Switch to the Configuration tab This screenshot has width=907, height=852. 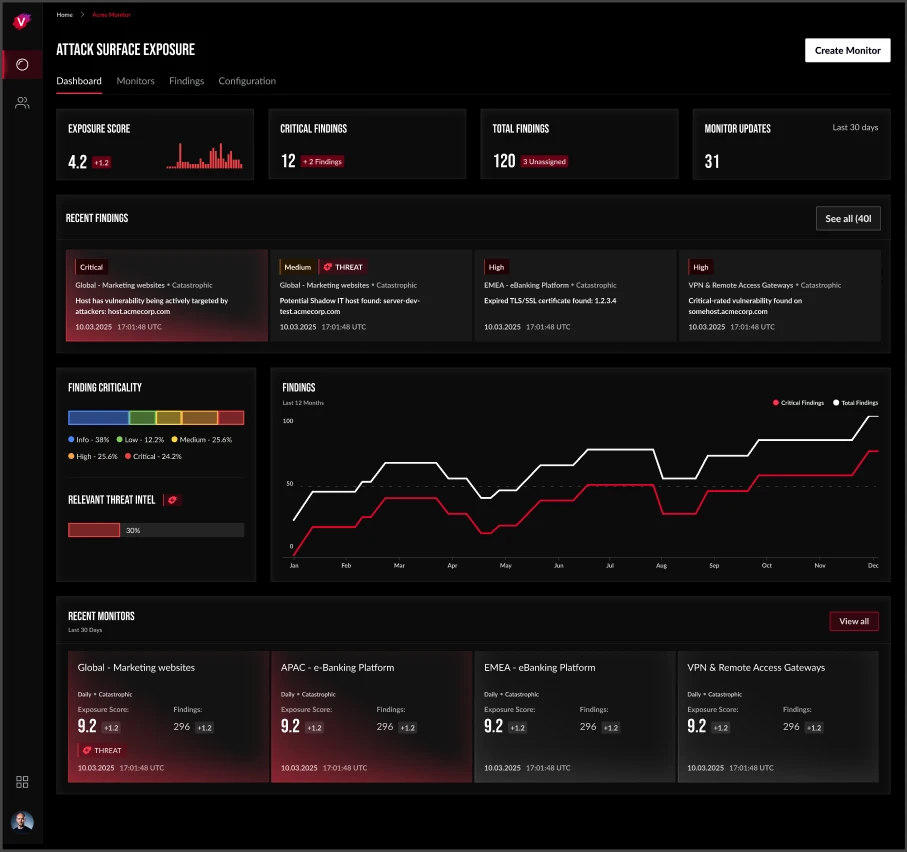coord(247,81)
